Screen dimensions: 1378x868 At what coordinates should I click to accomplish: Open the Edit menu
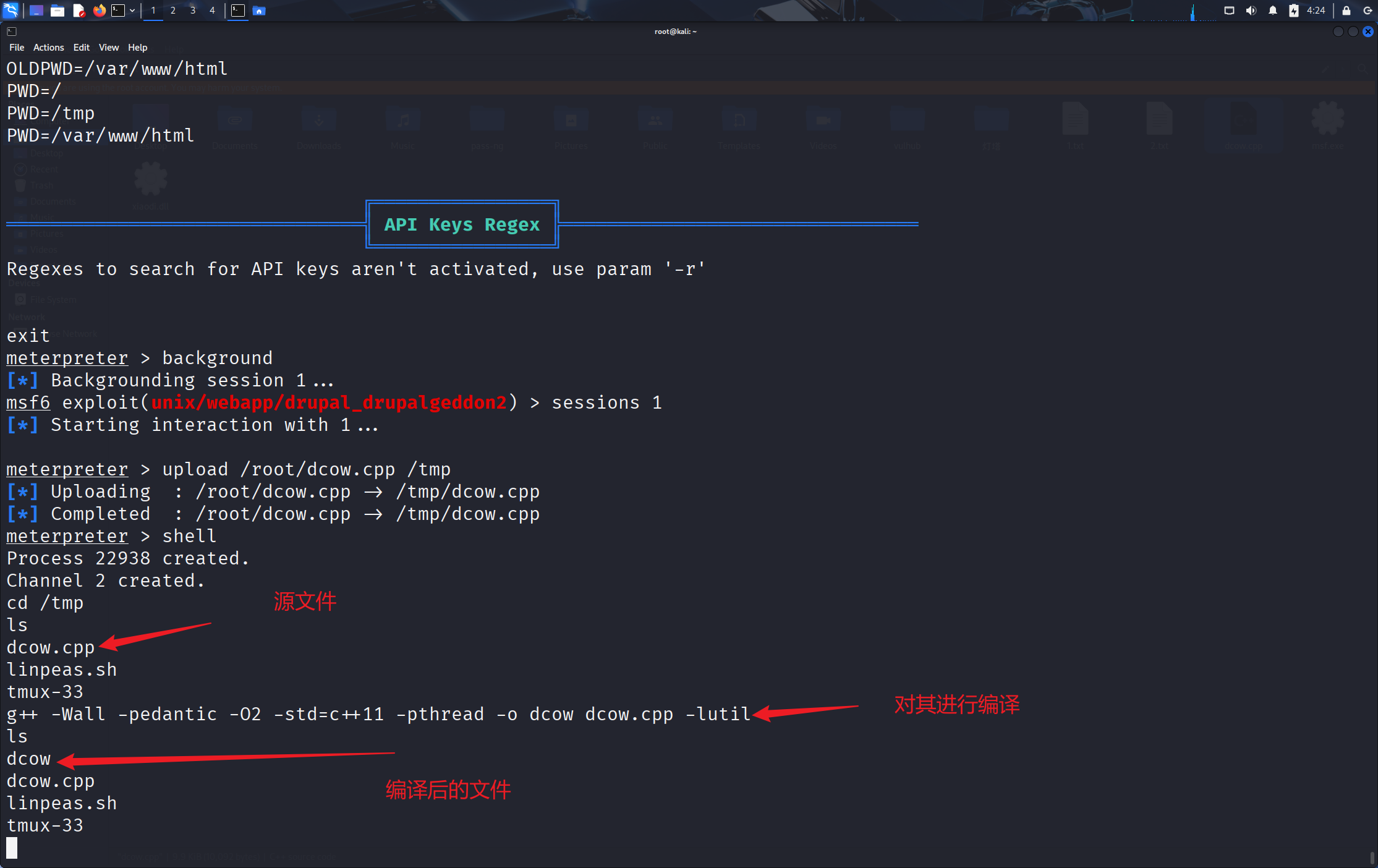pos(81,48)
